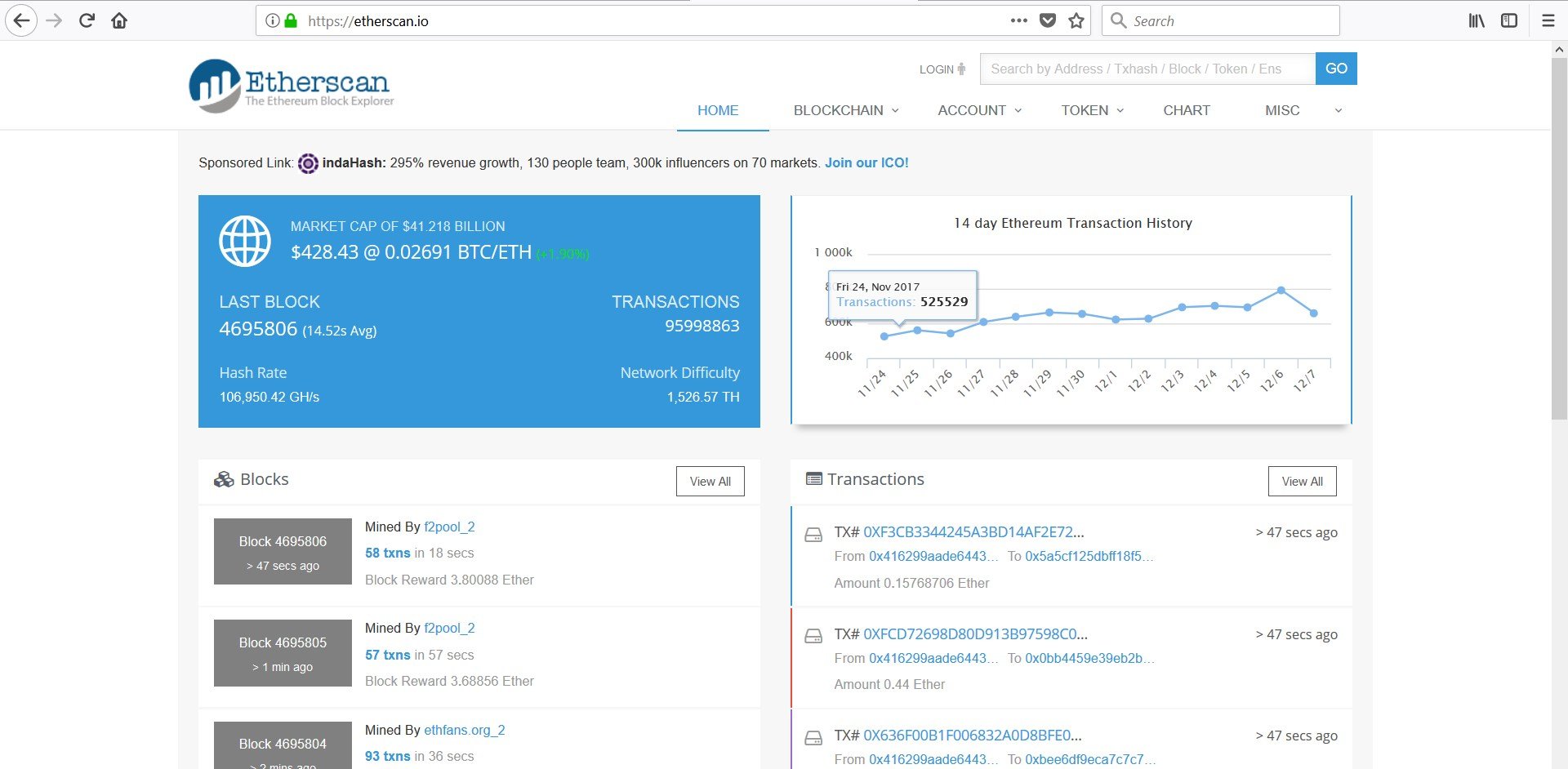
Task: Open recipient address 0x0bb4459e39eb2b link
Action: coord(1089,658)
